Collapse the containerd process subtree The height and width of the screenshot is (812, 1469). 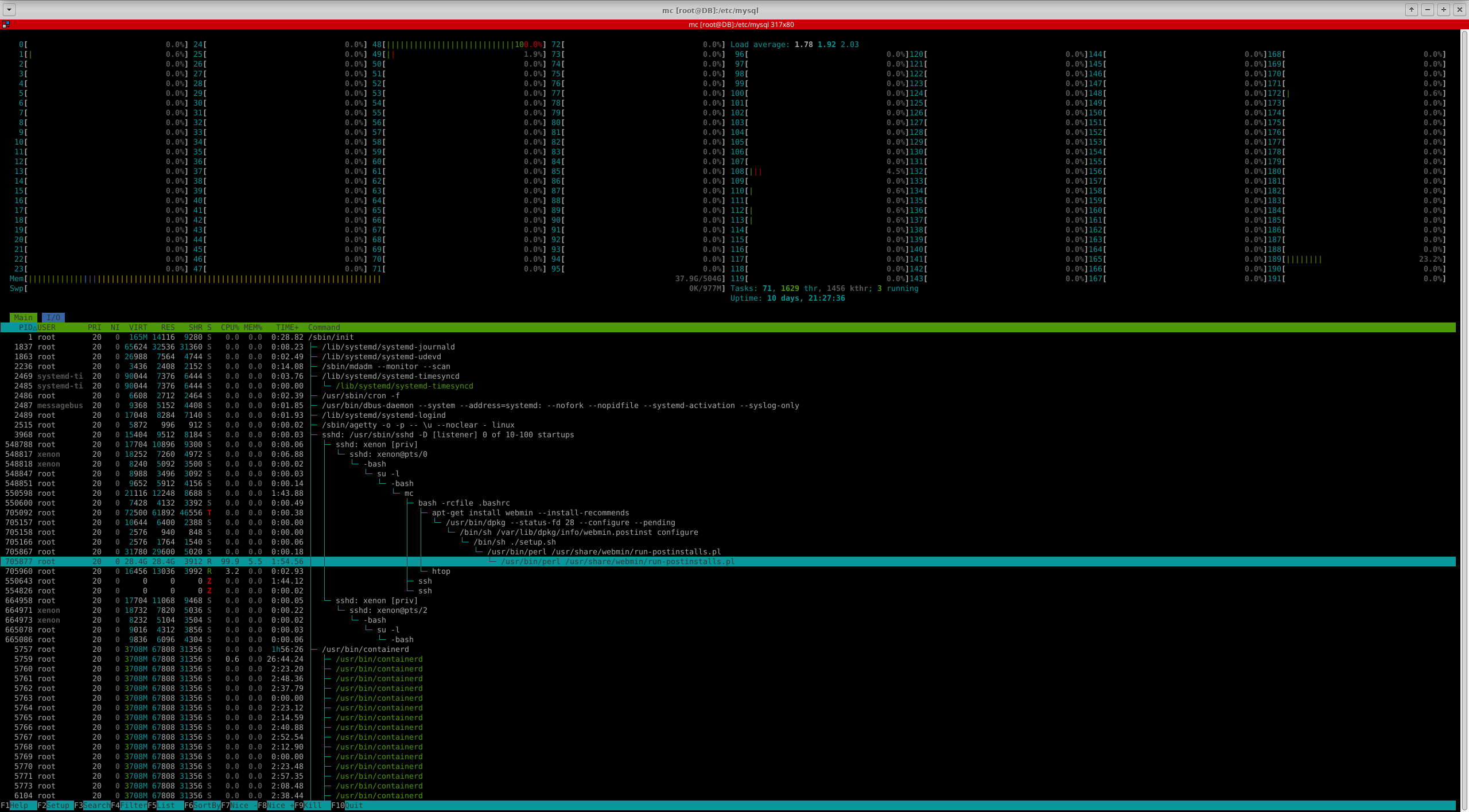click(367, 649)
